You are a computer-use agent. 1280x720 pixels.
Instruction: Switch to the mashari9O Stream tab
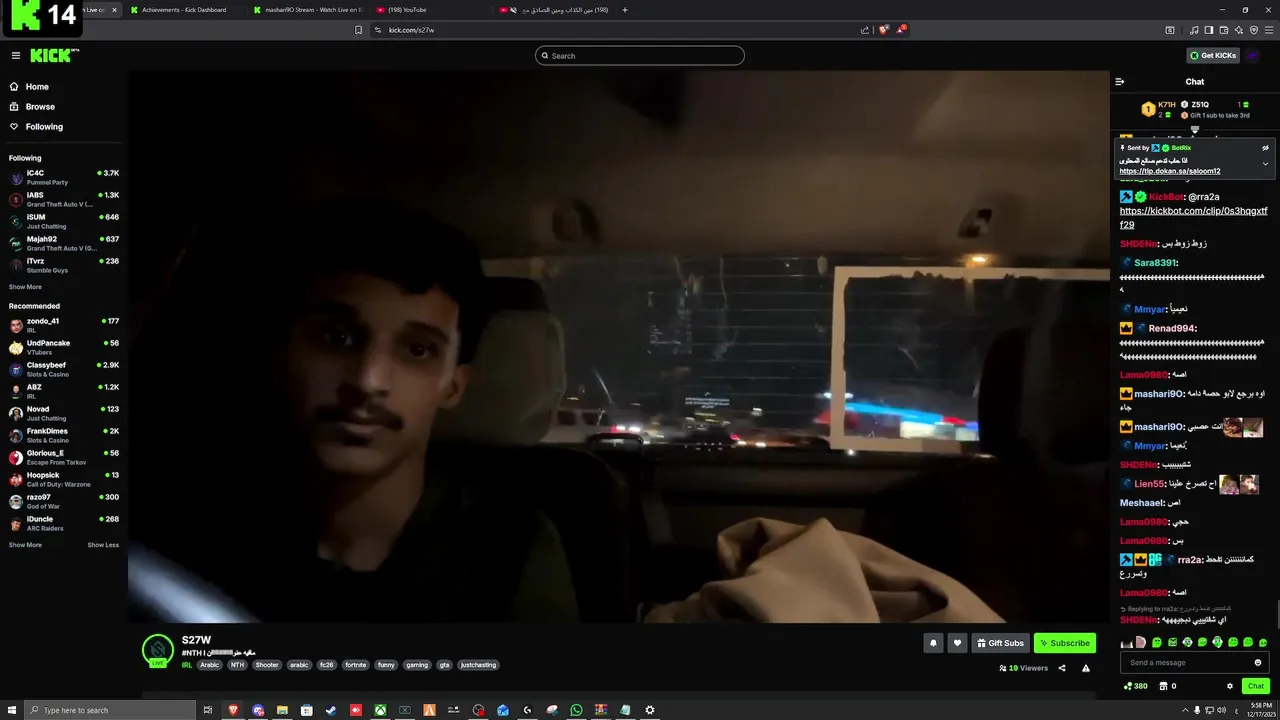pyautogui.click(x=310, y=10)
